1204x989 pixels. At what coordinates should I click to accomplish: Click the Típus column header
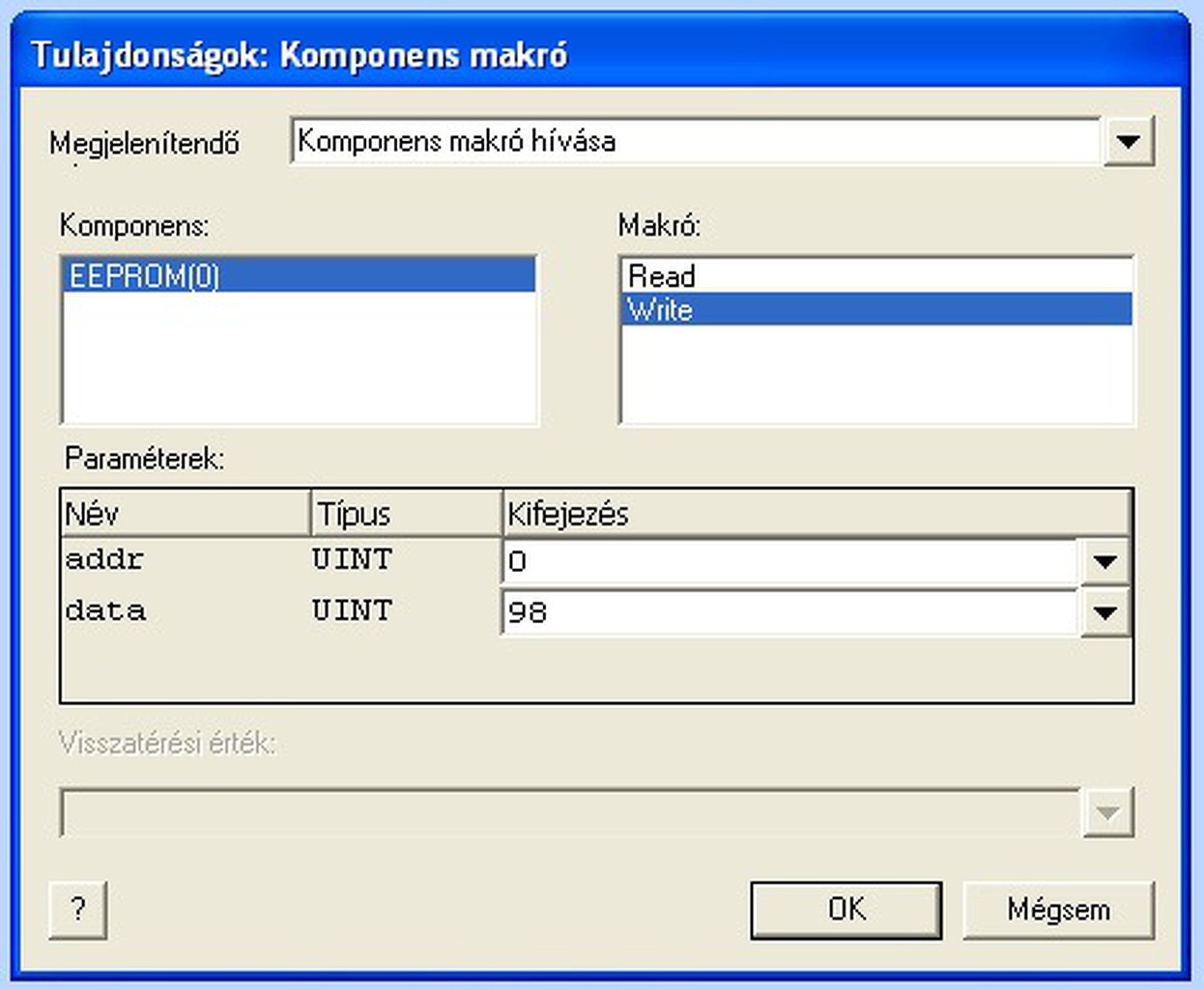pos(407,514)
